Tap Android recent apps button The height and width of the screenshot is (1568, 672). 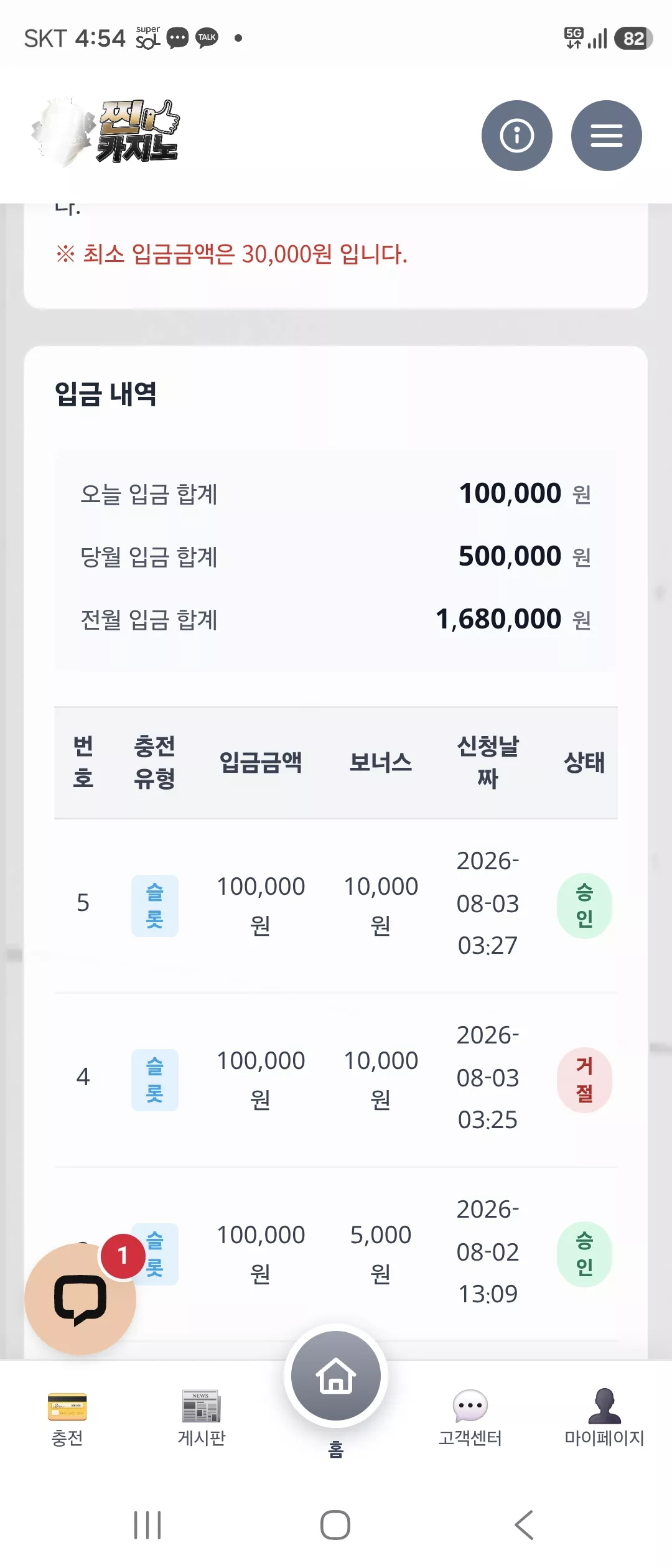click(147, 1525)
